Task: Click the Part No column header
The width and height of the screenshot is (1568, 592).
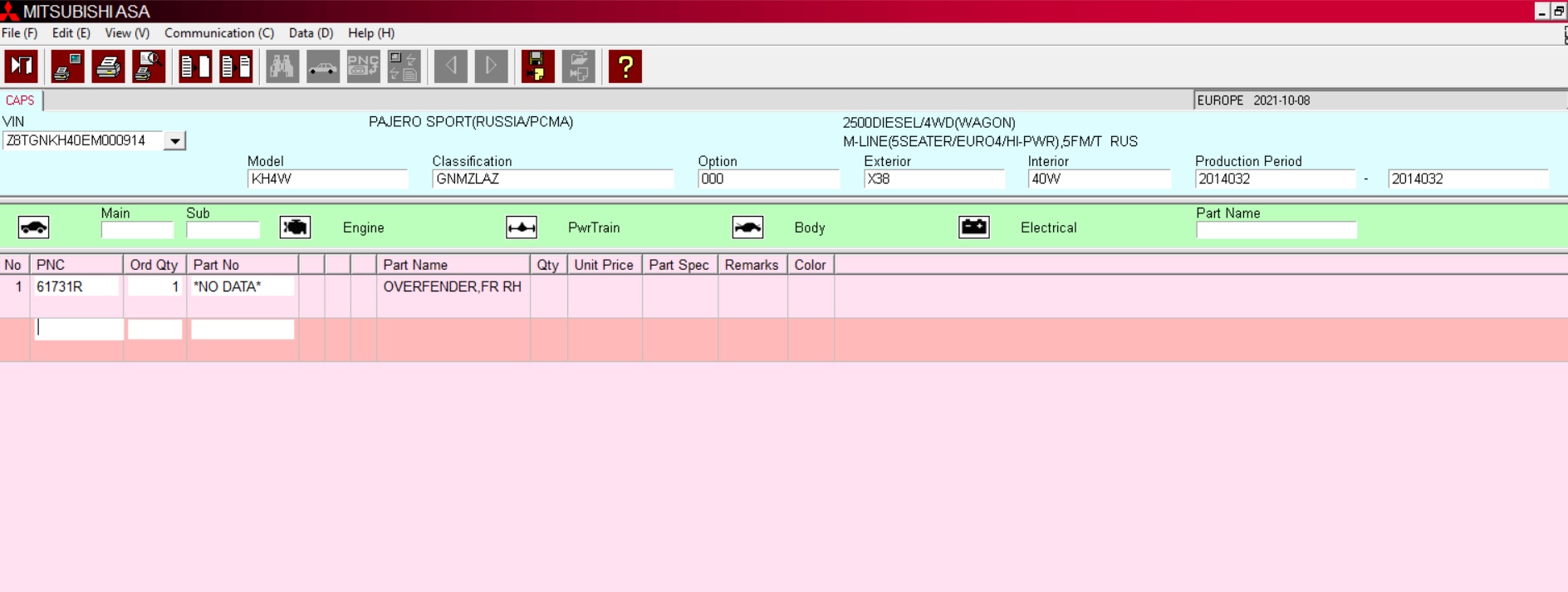Action: pos(242,265)
